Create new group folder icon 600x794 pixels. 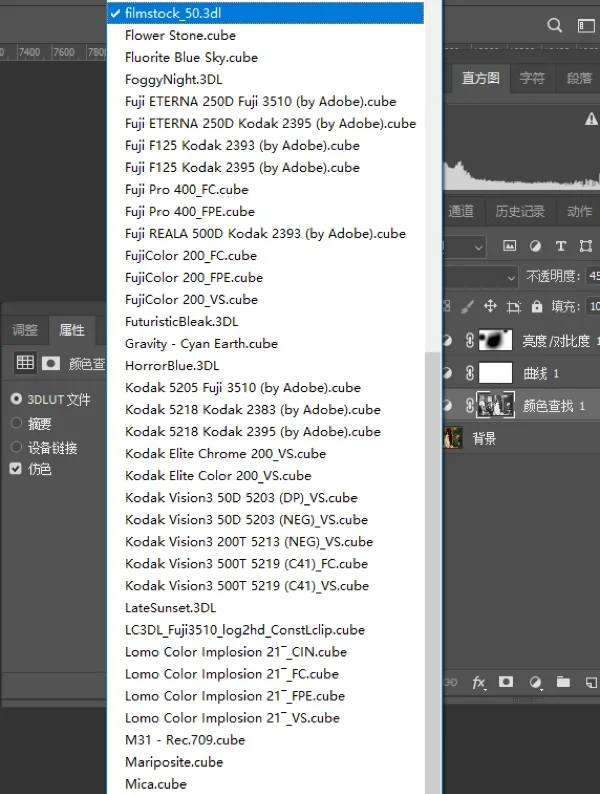pos(563,682)
